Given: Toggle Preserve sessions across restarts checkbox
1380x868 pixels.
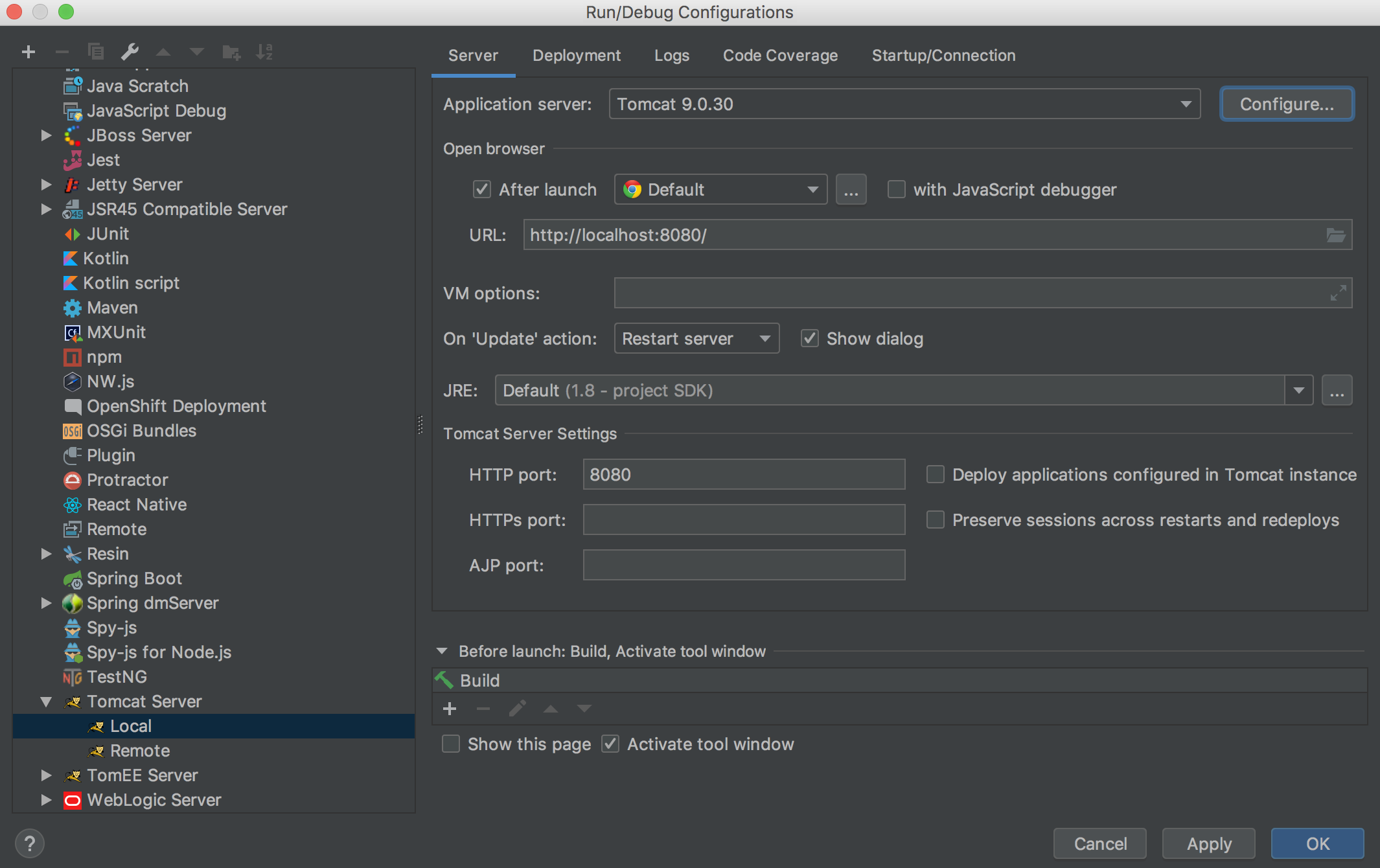Looking at the screenshot, I should pyautogui.click(x=935, y=520).
